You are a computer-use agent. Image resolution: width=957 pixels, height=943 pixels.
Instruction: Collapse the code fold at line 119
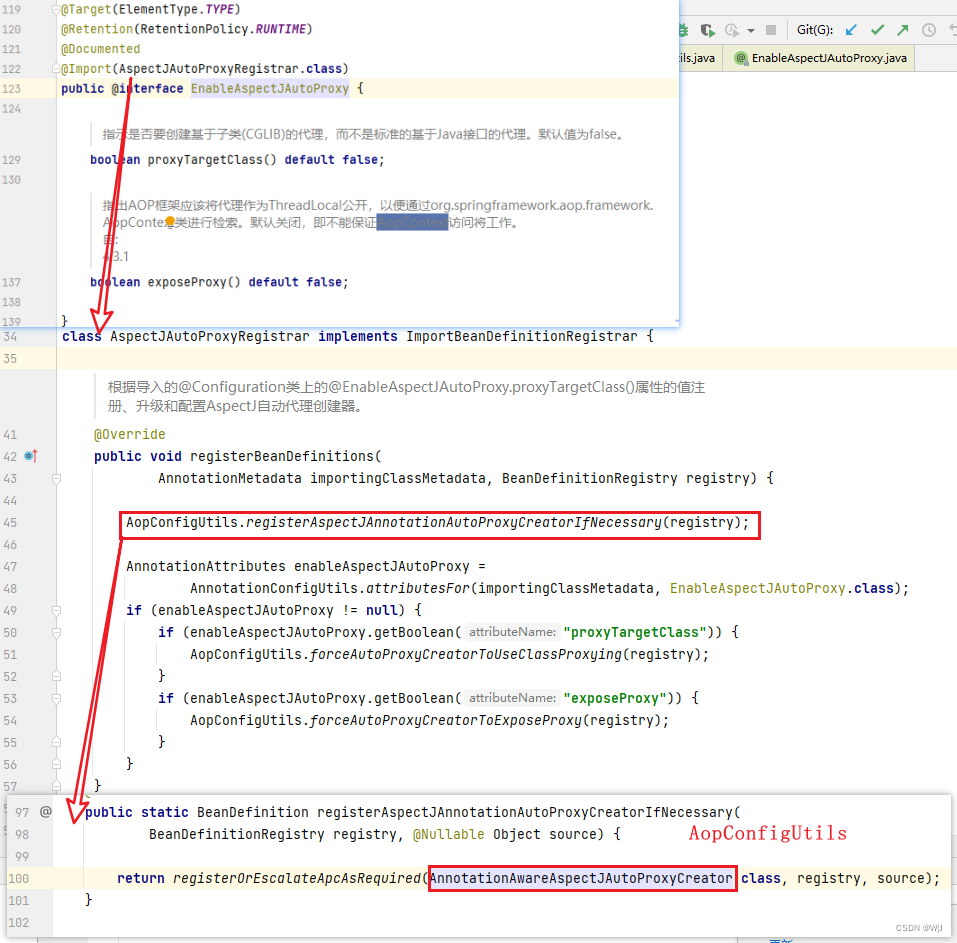point(56,10)
